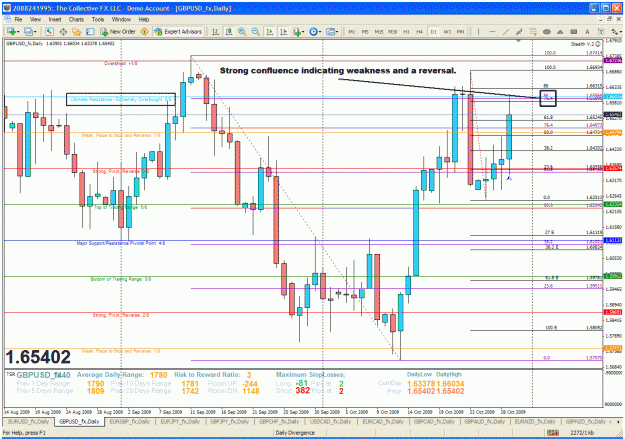Select the rectangle drawing tool
Image resolution: width=625 pixels, height=439 pixels.
pos(574,31)
